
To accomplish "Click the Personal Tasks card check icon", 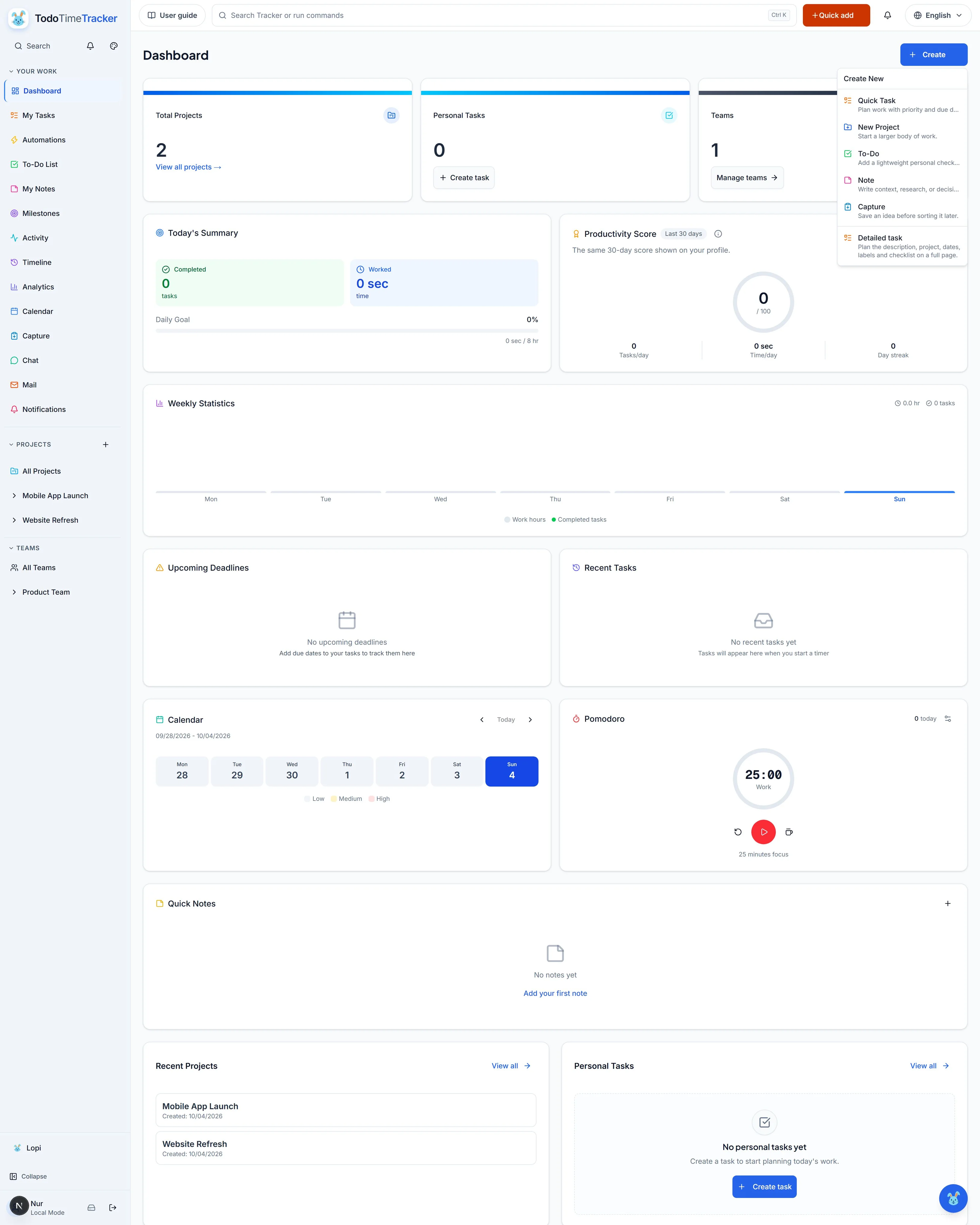I will [669, 115].
